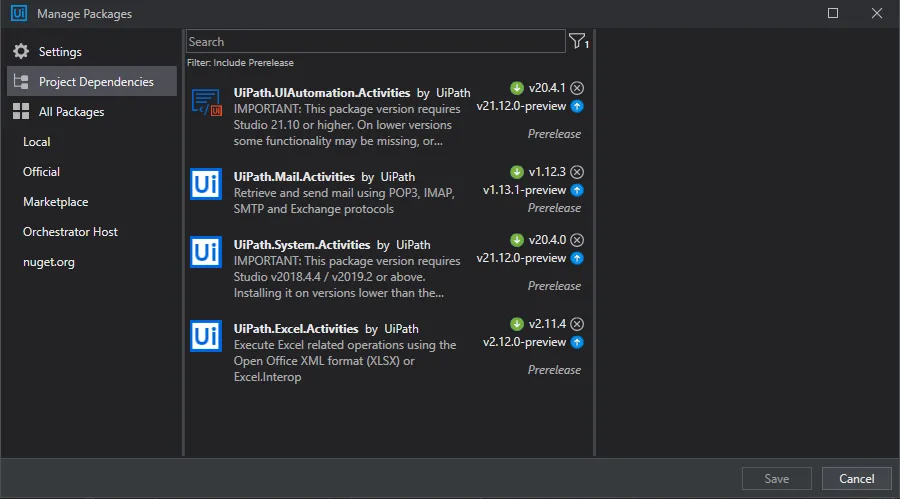Open Settings in the left sidebar
Viewport: 900px width, 499px height.
point(60,52)
